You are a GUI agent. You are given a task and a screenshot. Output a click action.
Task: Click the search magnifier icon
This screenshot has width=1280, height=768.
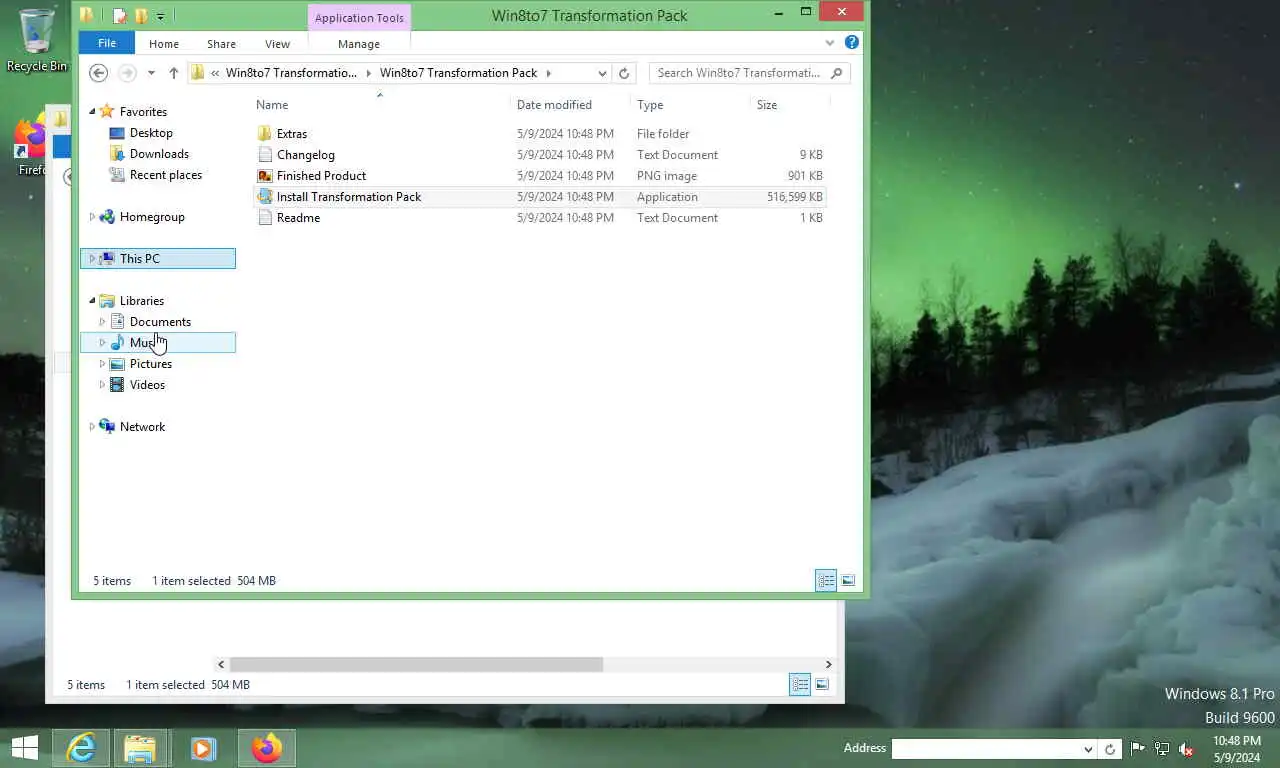click(x=837, y=73)
